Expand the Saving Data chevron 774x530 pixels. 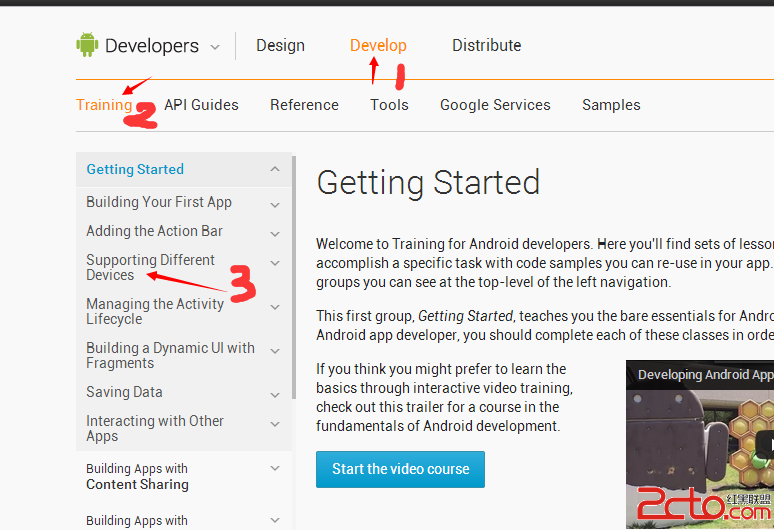tap(275, 395)
